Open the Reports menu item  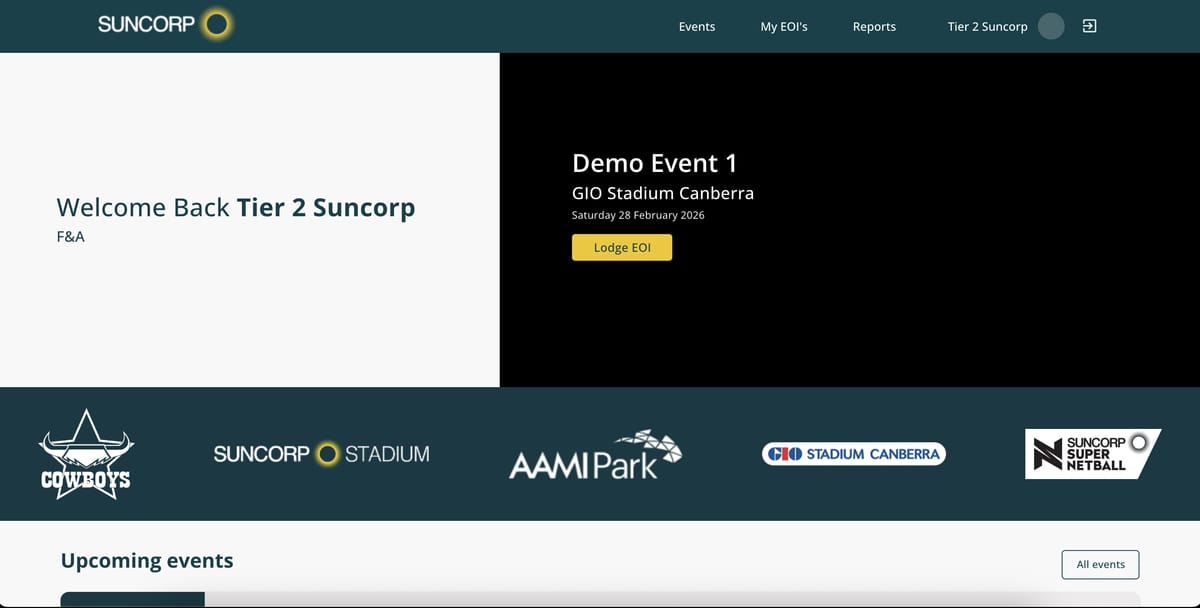(874, 27)
